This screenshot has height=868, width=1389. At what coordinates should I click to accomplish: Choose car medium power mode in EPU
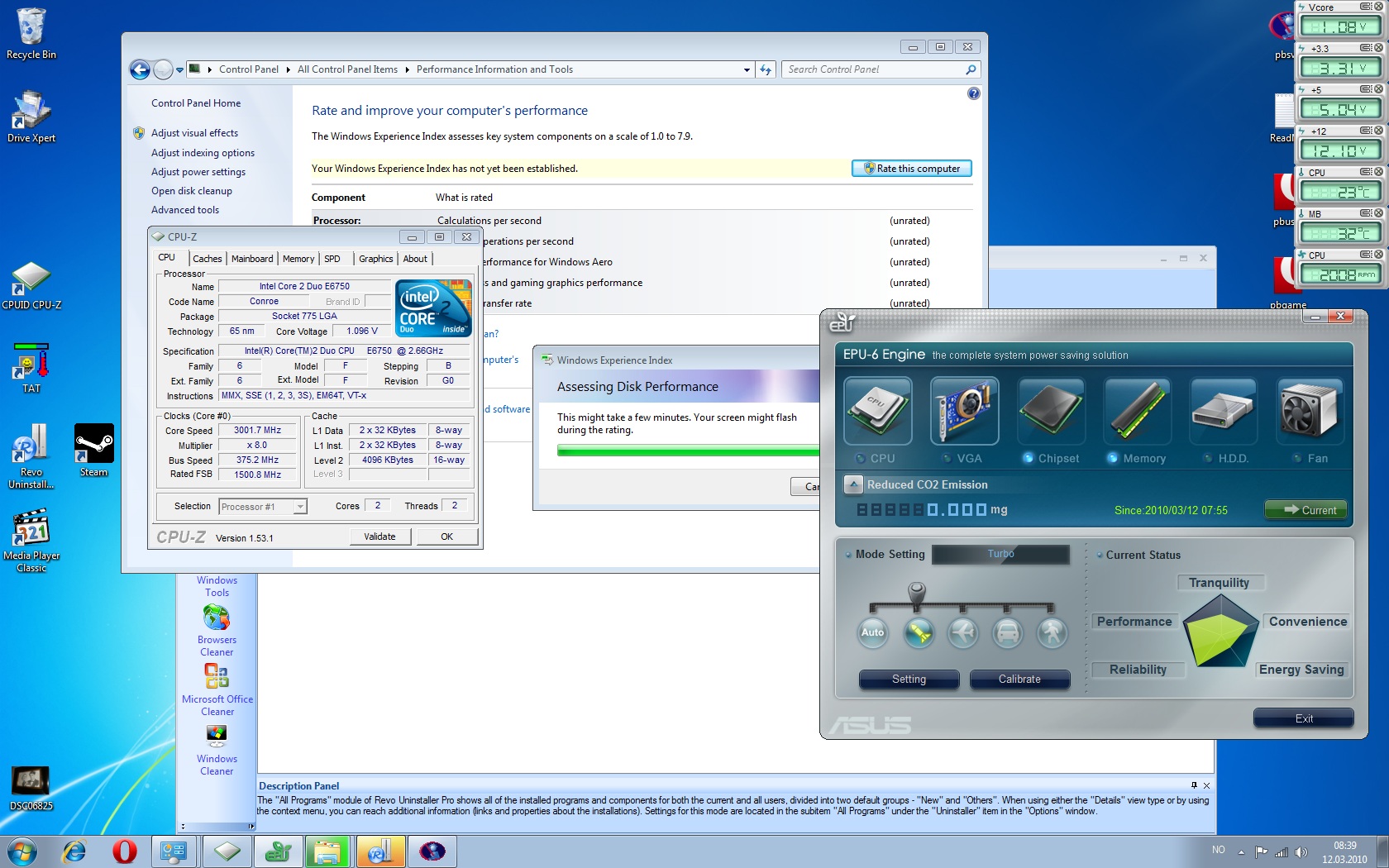click(x=1008, y=632)
